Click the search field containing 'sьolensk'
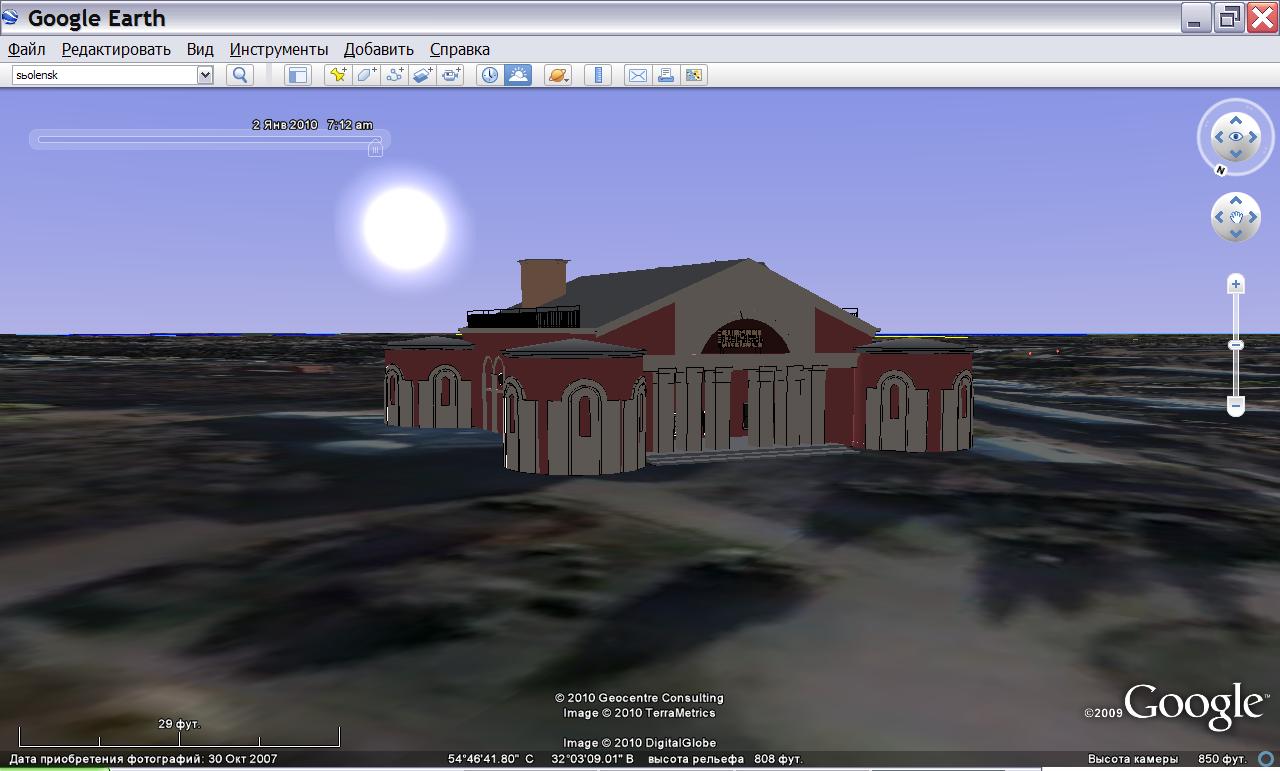Image resolution: width=1280 pixels, height=771 pixels. (105, 75)
